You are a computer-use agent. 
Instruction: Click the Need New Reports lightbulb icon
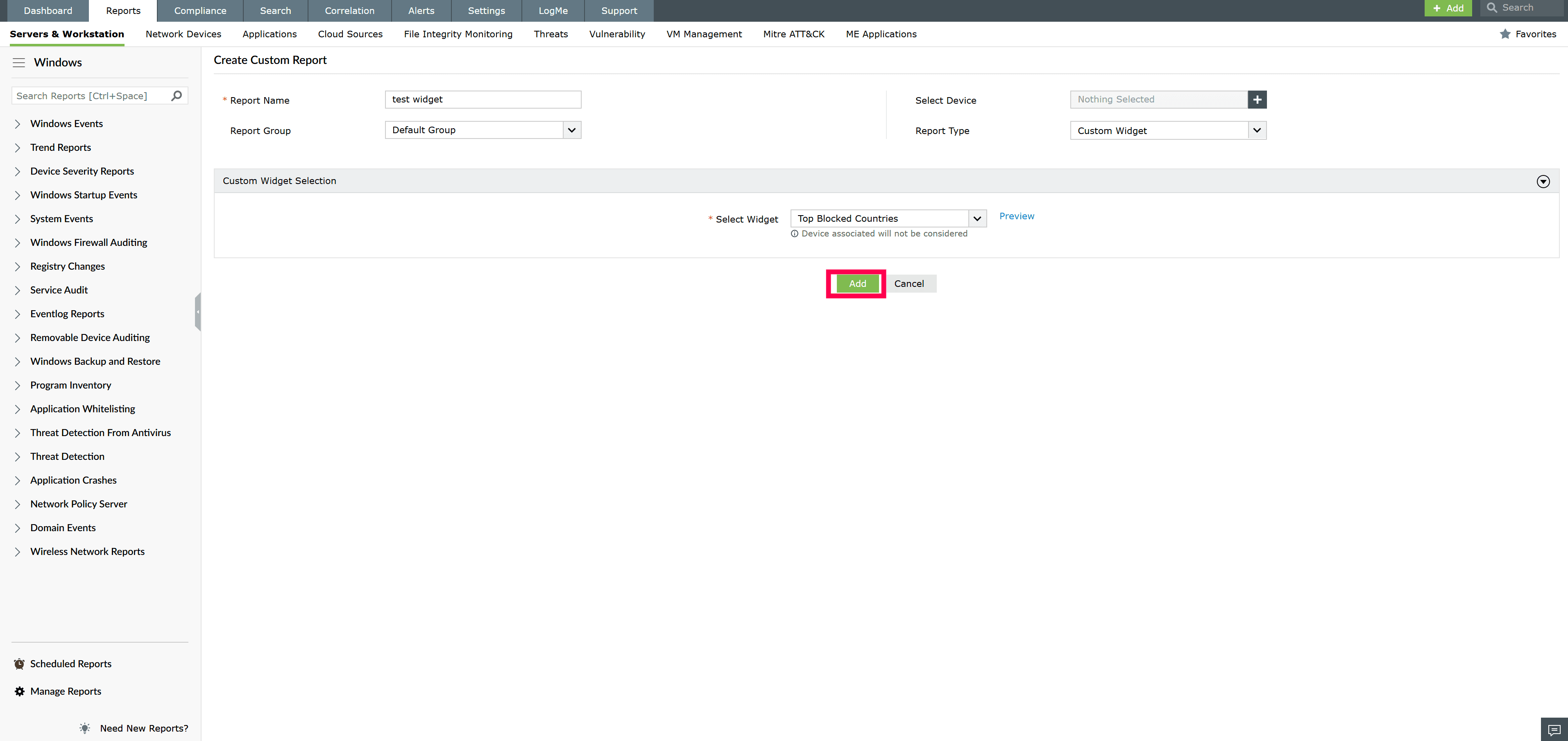coord(85,727)
